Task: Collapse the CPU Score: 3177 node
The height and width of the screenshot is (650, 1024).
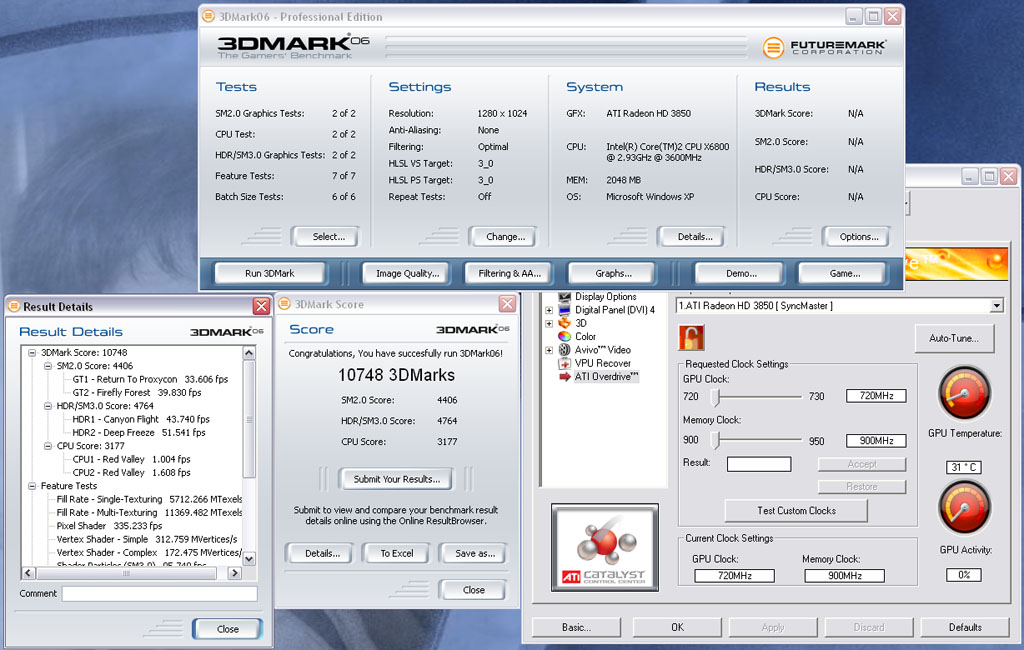Action: [x=48, y=446]
